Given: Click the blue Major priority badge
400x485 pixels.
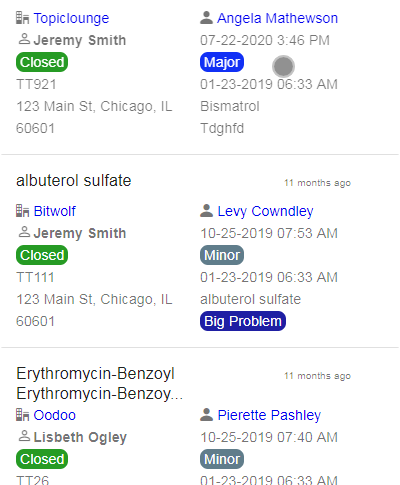Looking at the screenshot, I should click(x=222, y=62).
